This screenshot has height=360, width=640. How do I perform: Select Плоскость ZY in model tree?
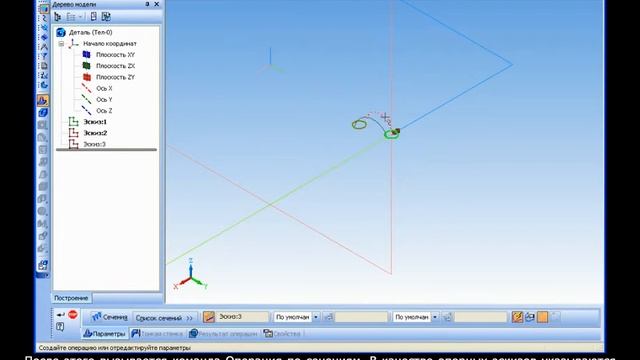tap(115, 77)
